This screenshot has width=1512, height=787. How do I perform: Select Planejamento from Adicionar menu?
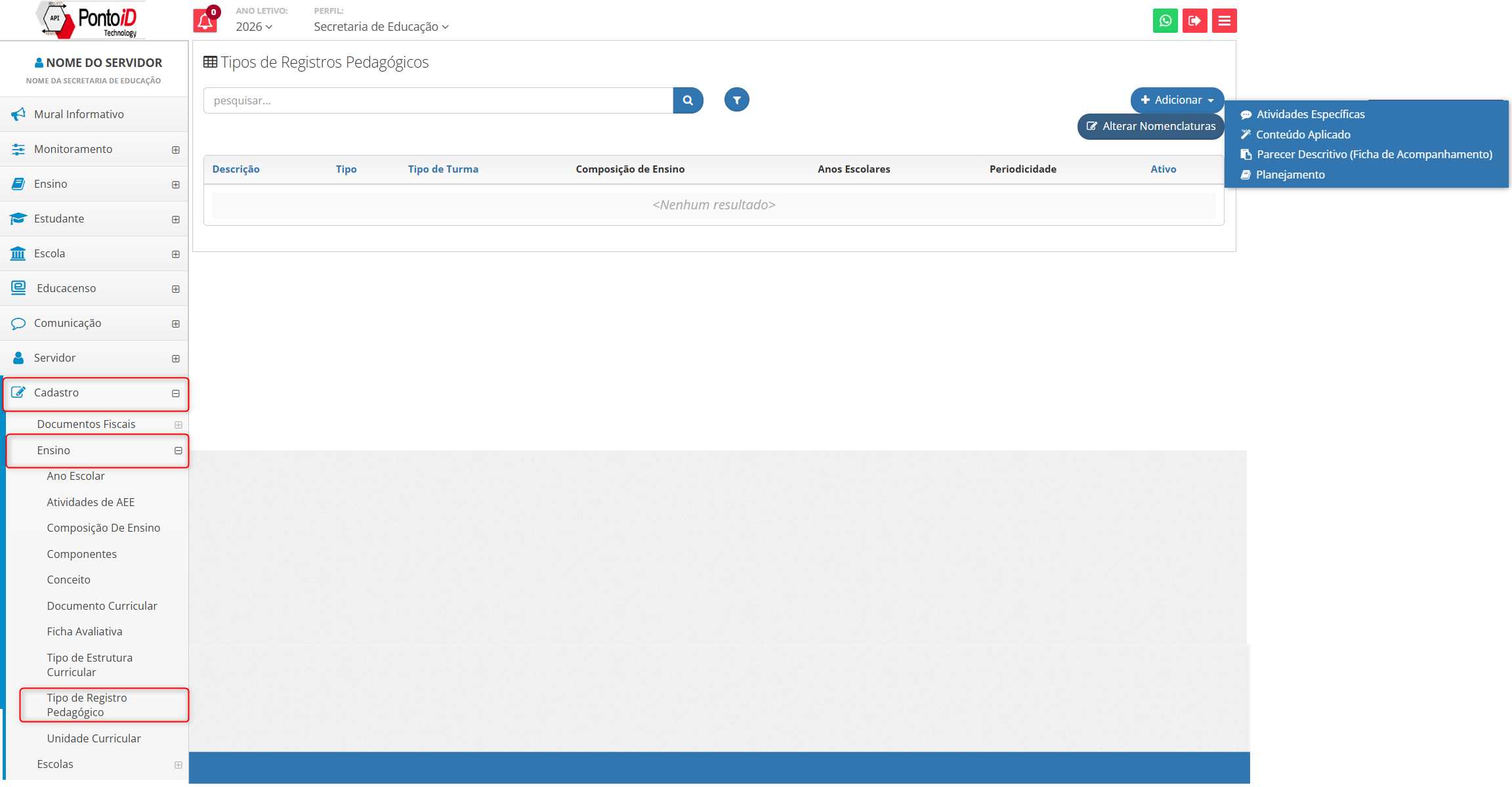1290,175
